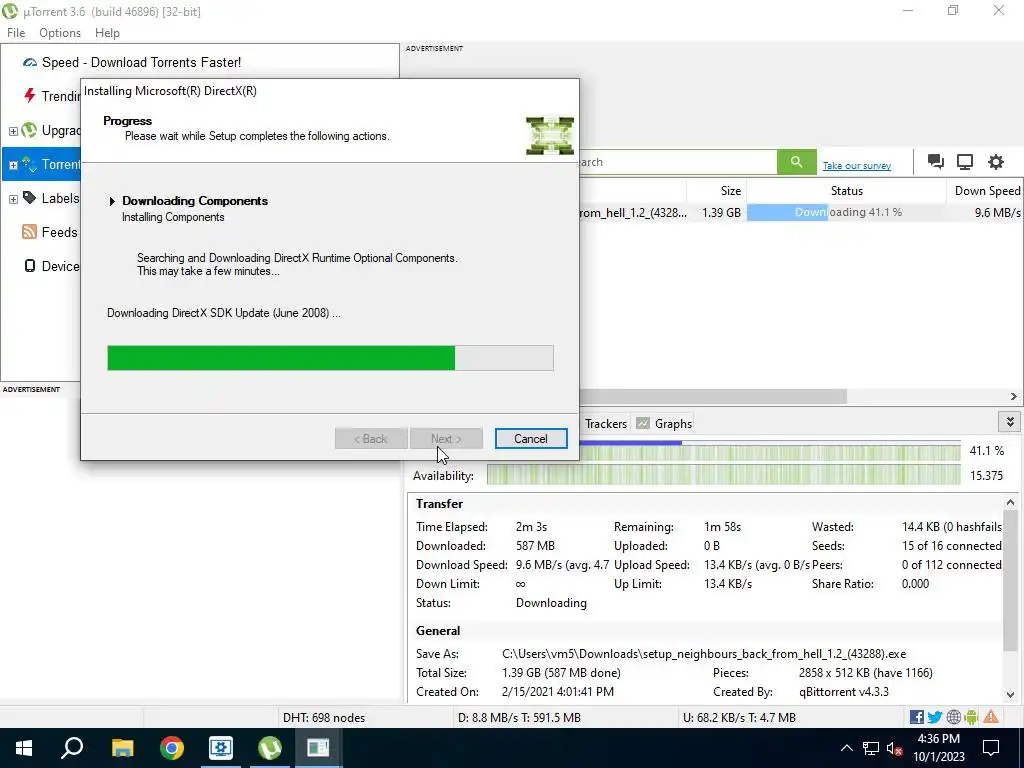The height and width of the screenshot is (768, 1024).
Task: Select the torrent row name rom_hell_1.2_(4328...
Action: pyautogui.click(x=633, y=212)
